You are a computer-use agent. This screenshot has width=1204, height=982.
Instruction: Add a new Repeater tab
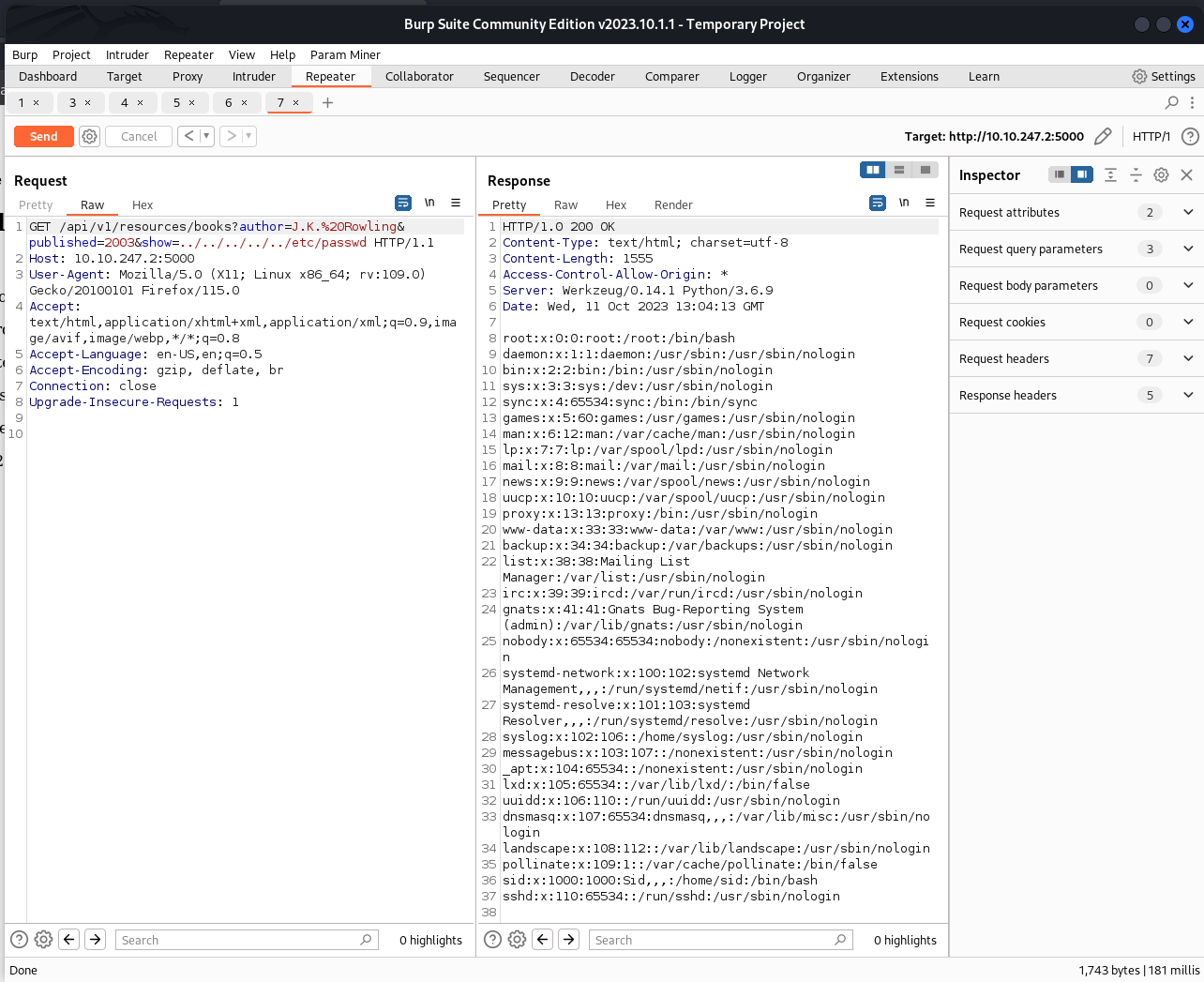327,102
